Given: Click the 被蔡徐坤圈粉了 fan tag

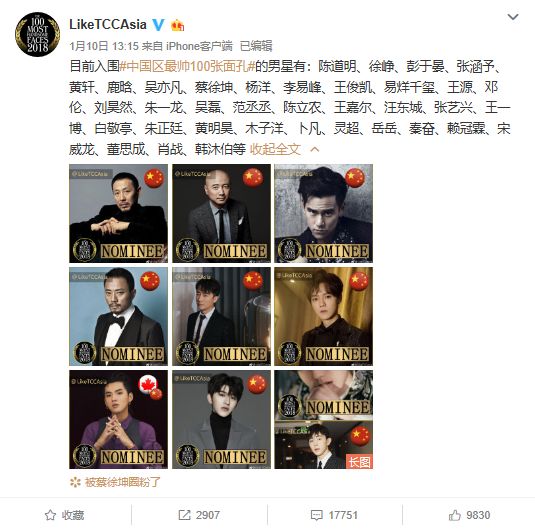Looking at the screenshot, I should pyautogui.click(x=122, y=482).
